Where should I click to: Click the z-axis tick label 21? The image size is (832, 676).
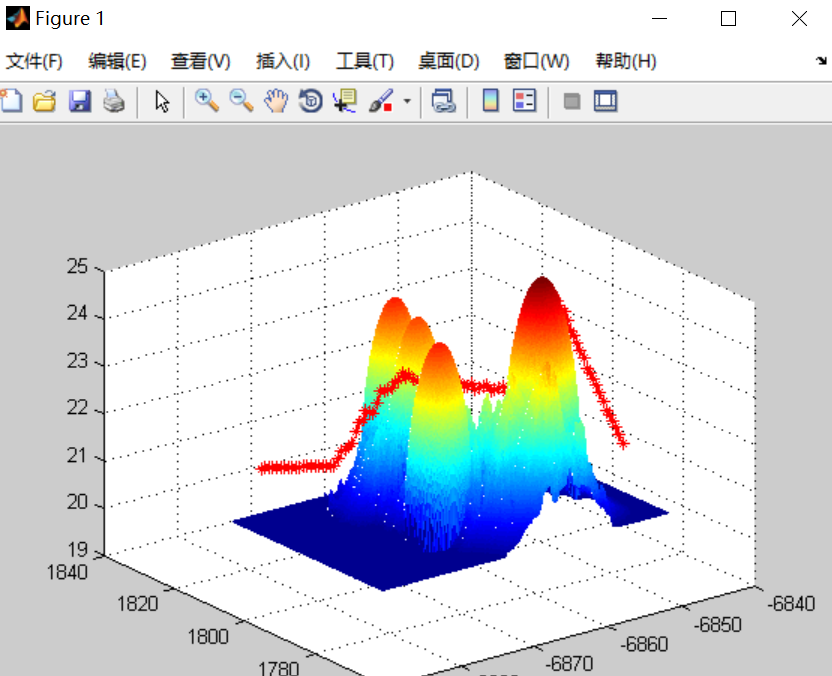click(77, 455)
